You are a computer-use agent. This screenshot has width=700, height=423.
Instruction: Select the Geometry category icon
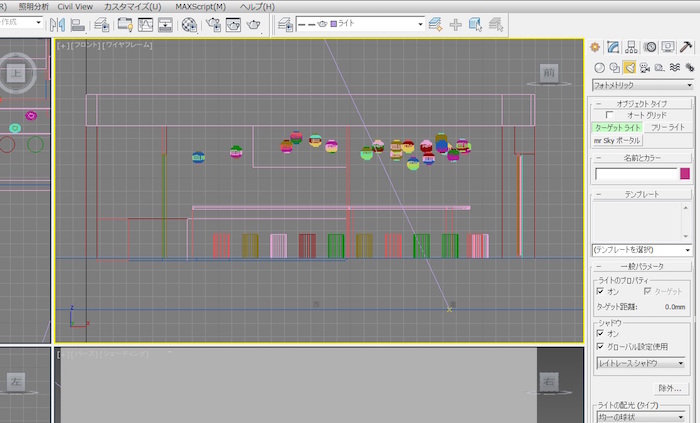coord(598,68)
